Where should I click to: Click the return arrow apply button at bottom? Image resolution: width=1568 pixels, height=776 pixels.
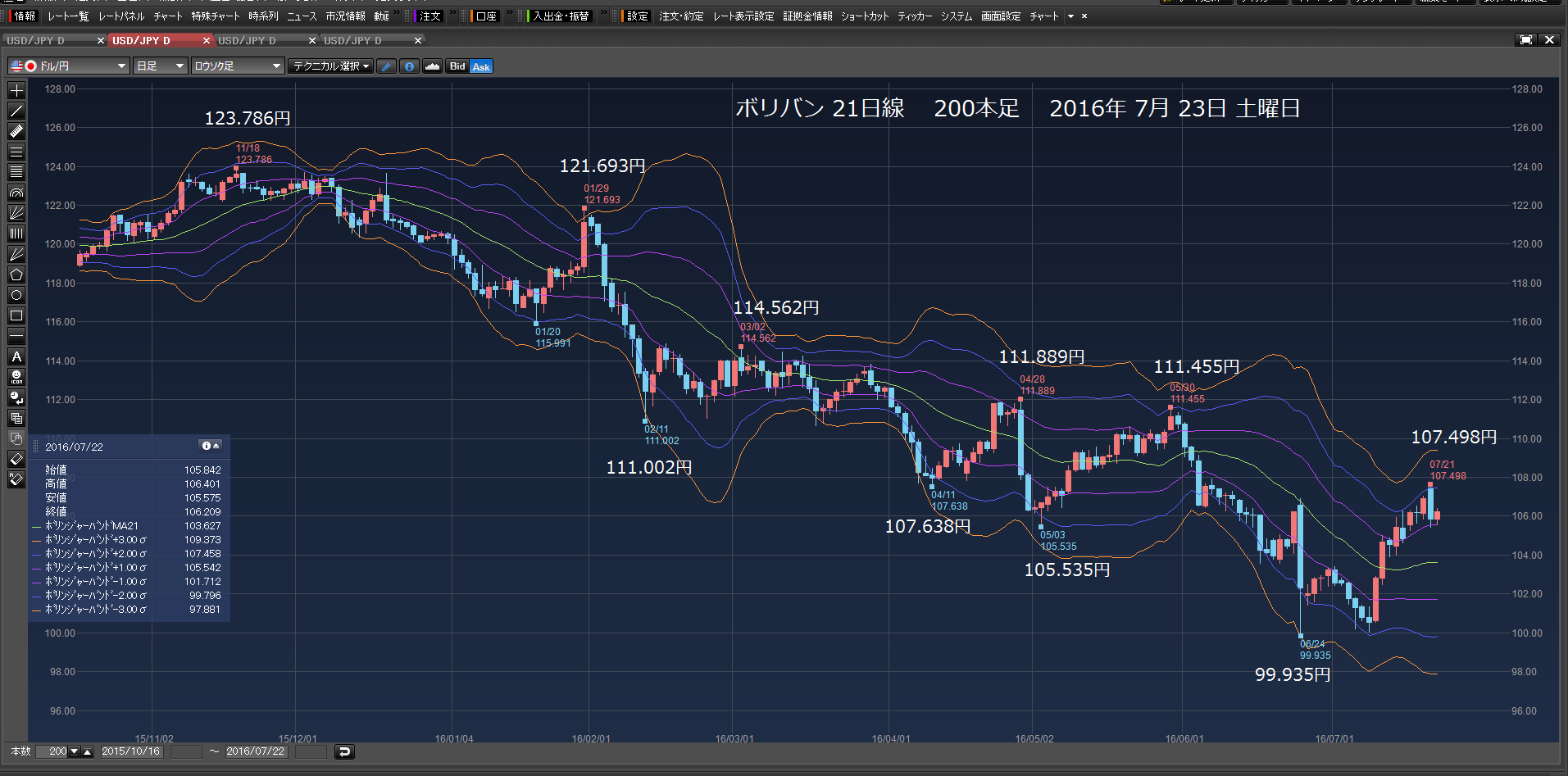pos(345,751)
